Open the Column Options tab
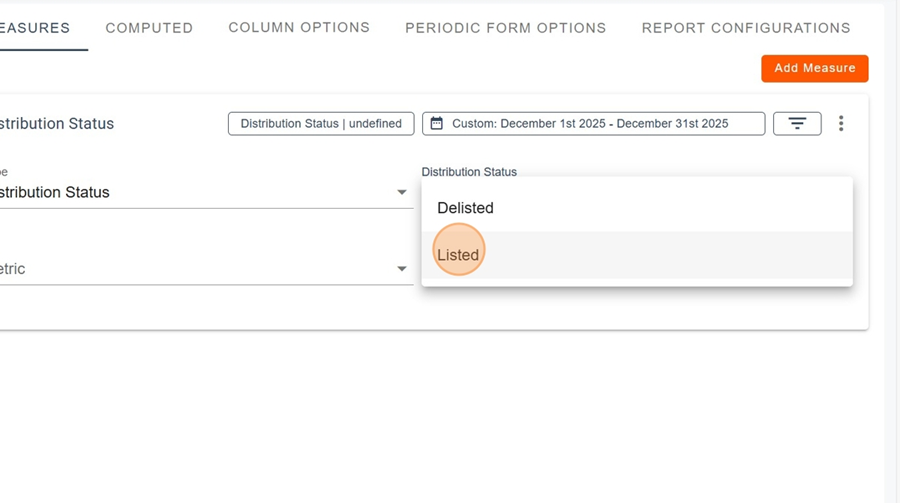The width and height of the screenshot is (900, 503). [299, 28]
